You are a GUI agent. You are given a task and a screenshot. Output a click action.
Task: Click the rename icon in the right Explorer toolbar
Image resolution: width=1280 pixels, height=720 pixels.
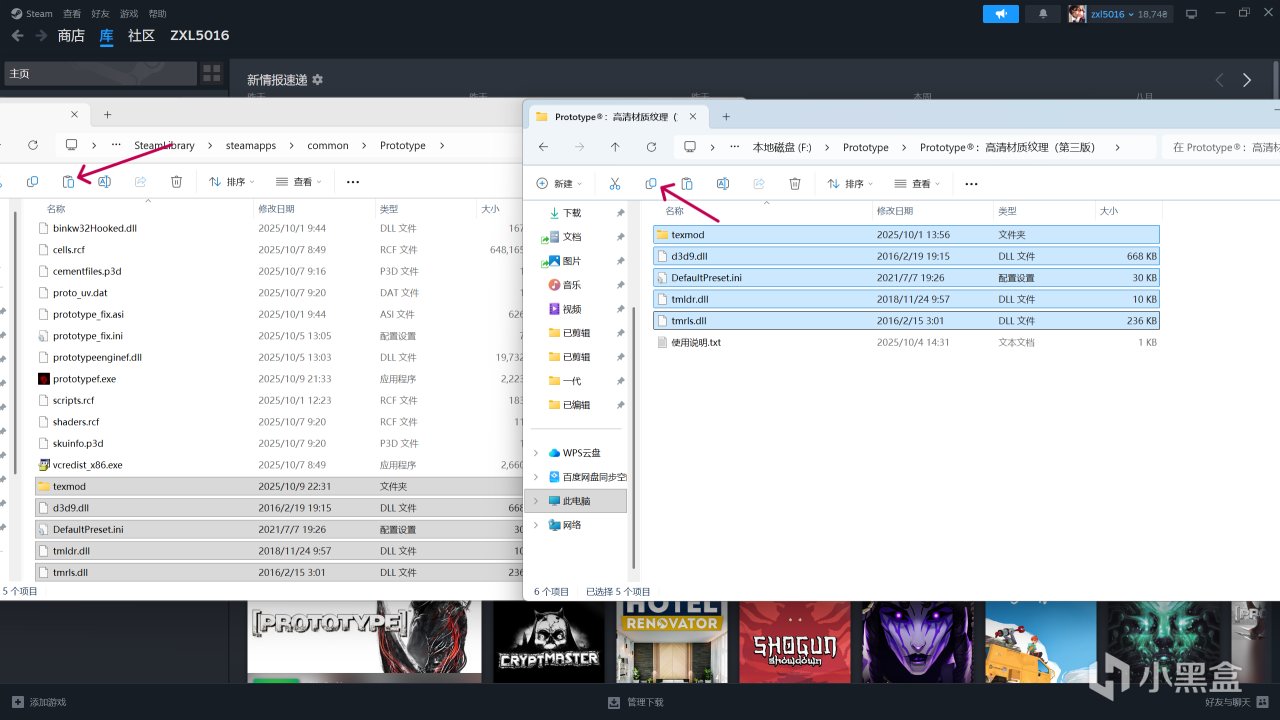point(723,184)
